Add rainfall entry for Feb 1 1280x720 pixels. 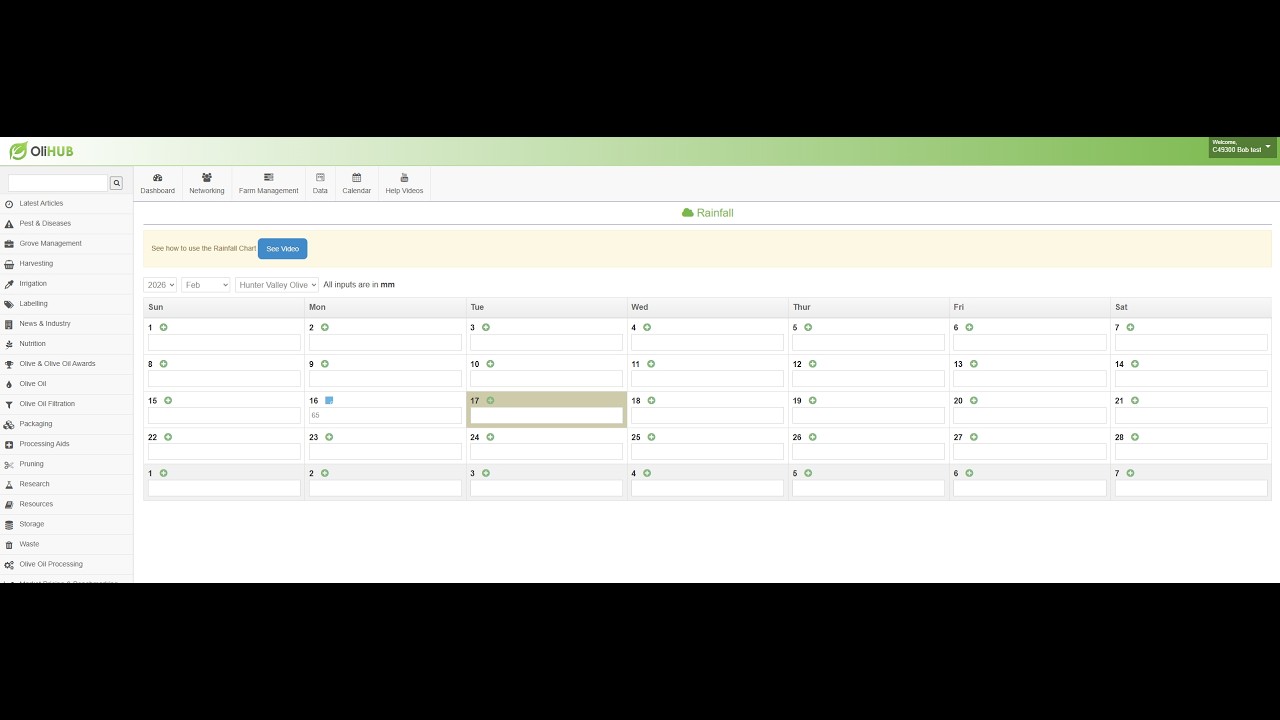click(x=164, y=327)
